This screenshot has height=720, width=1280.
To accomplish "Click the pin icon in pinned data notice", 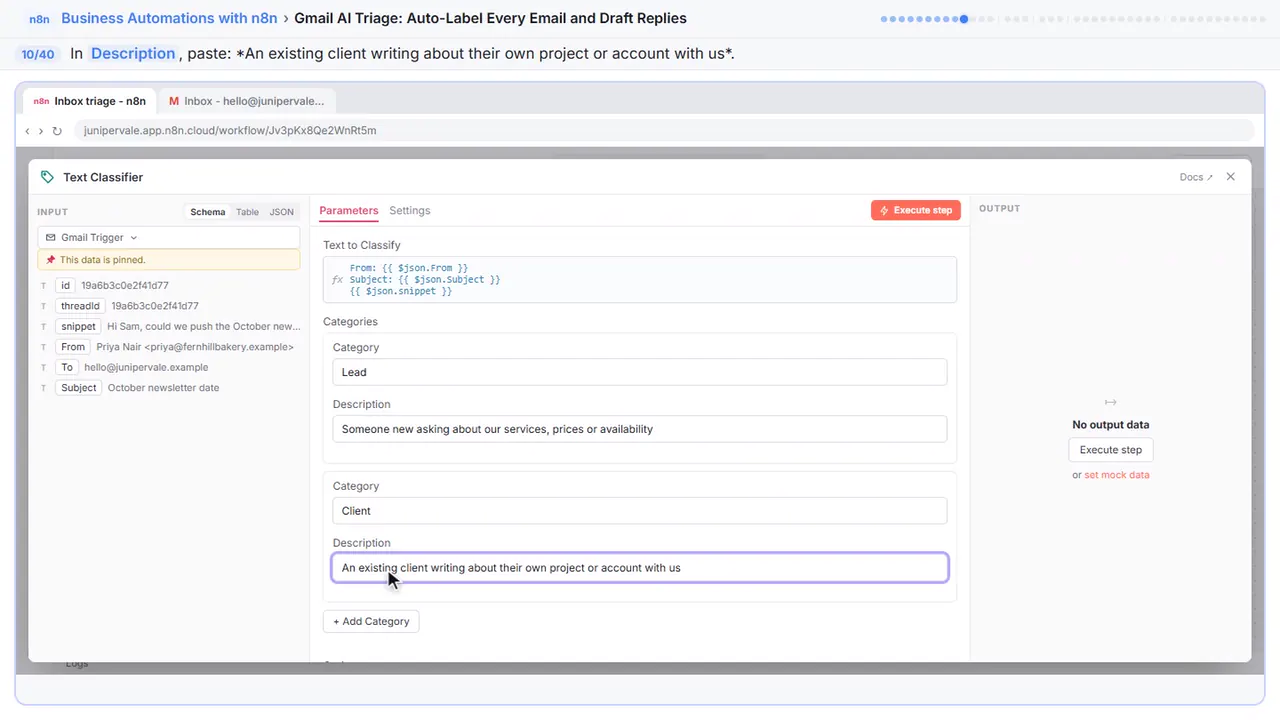I will click(51, 260).
